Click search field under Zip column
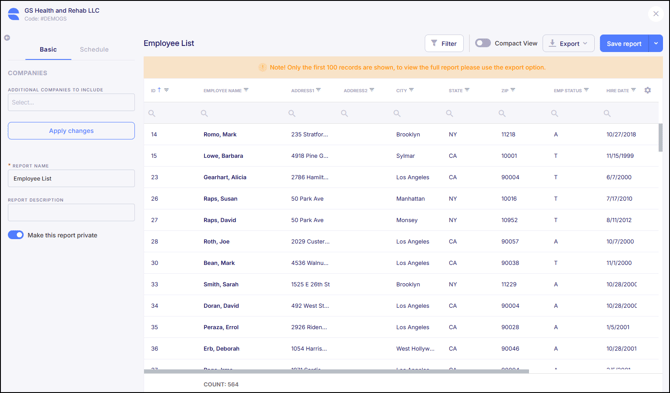This screenshot has height=393, width=670. coord(521,113)
